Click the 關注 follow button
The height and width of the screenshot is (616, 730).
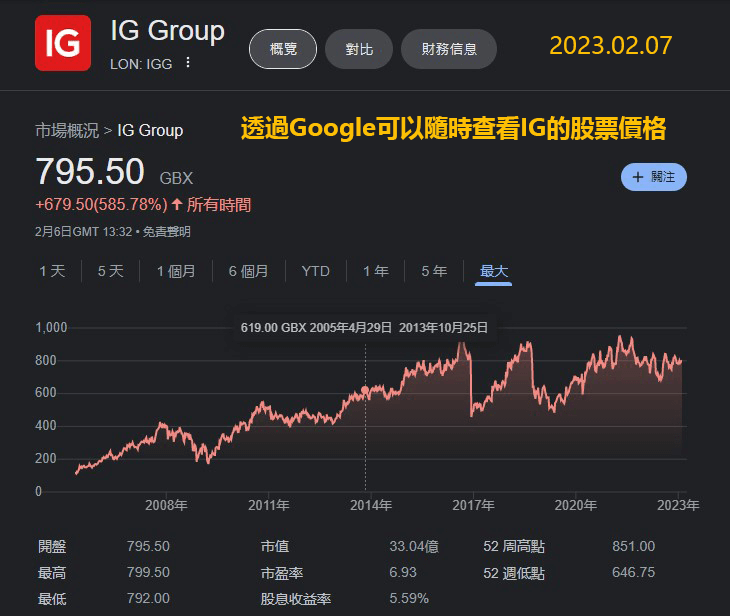[653, 177]
